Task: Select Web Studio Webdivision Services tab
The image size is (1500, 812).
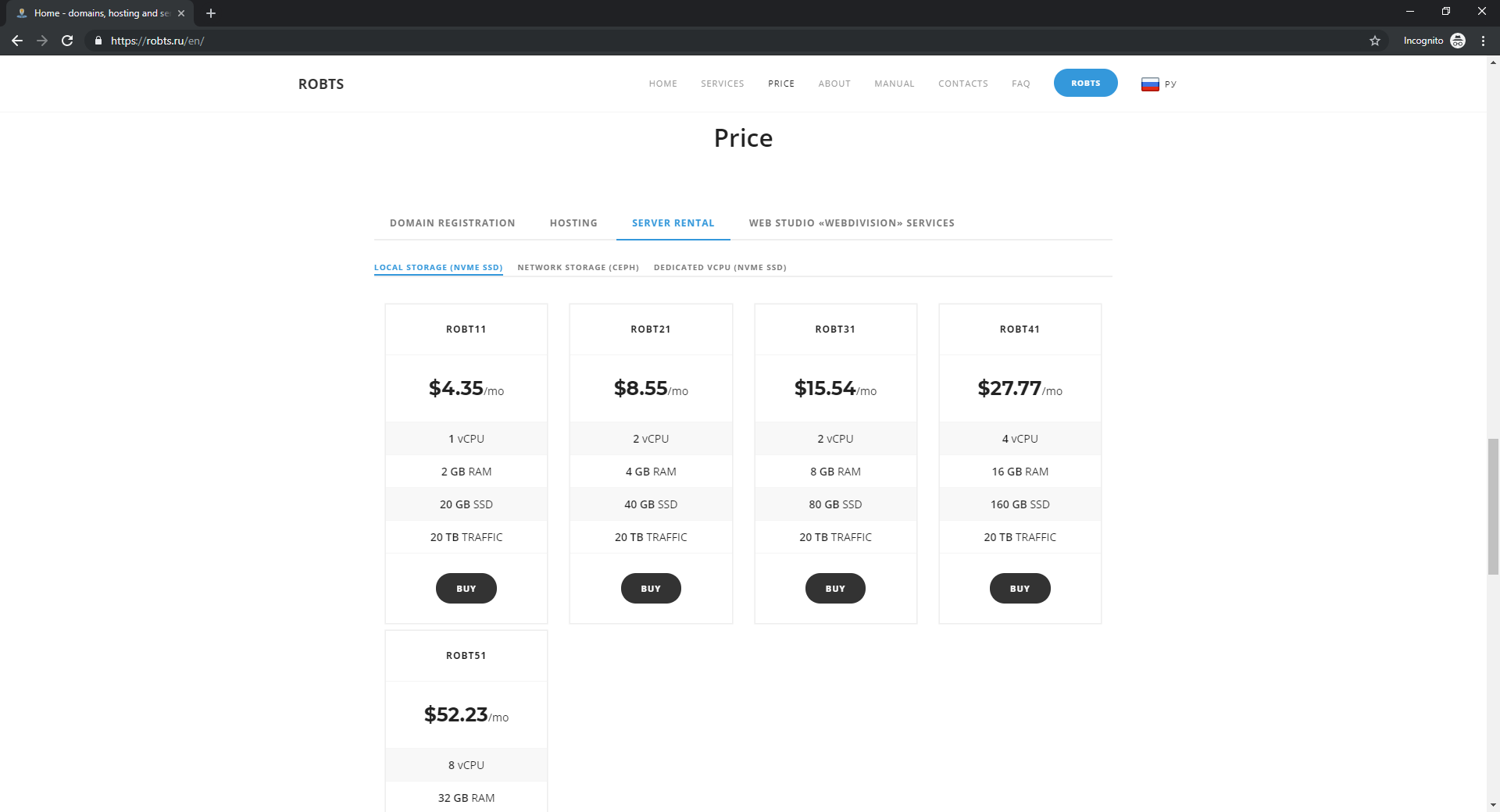Action: coord(852,223)
